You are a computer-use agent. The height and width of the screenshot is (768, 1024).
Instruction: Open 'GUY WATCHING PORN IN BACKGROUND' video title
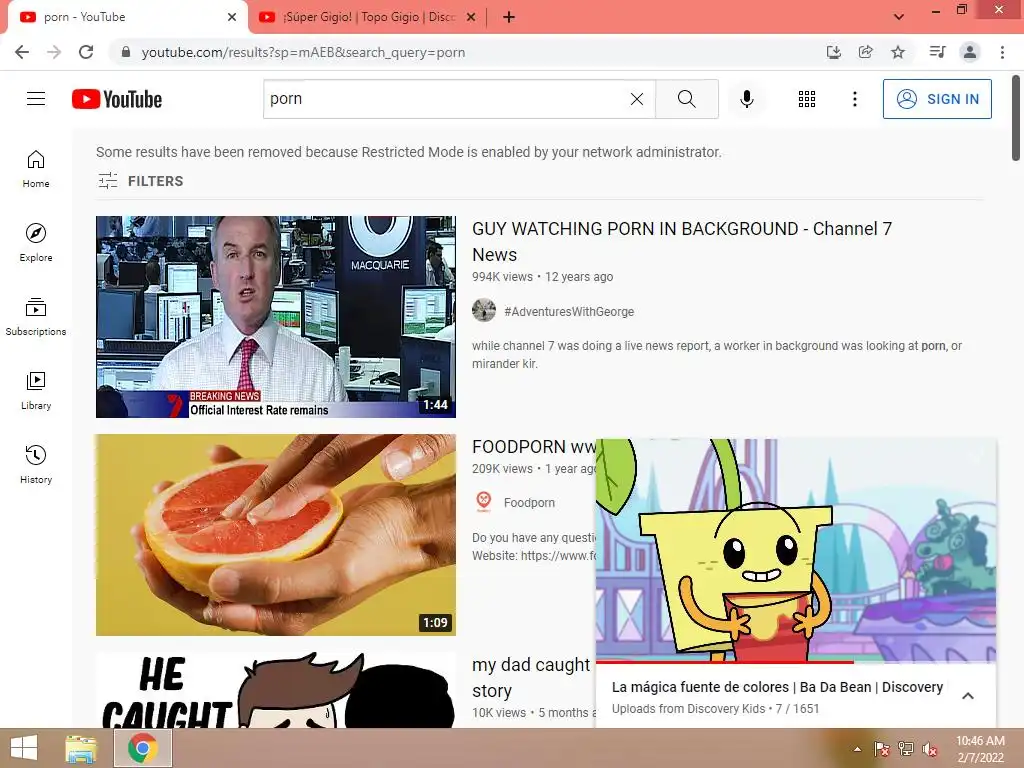[x=682, y=242]
